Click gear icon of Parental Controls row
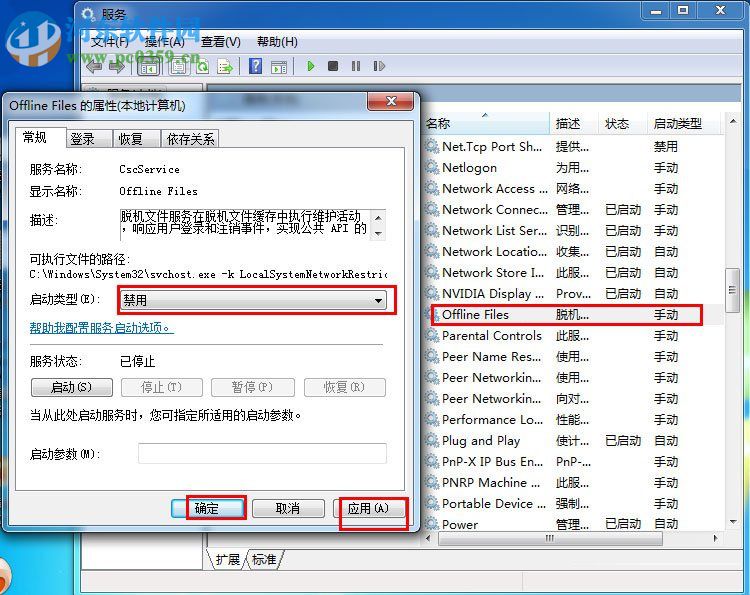 432,335
